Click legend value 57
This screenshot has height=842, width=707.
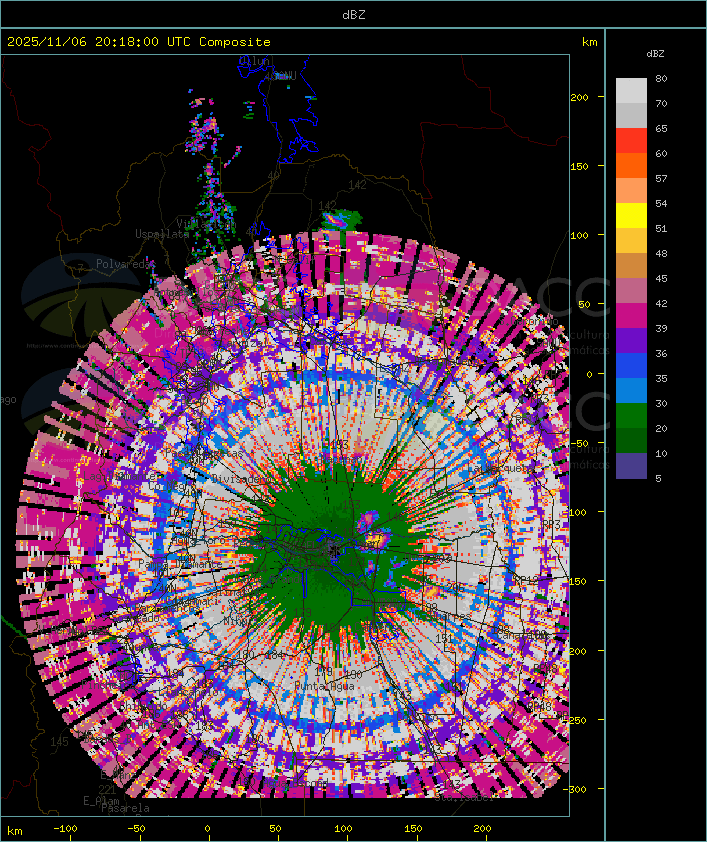661,178
